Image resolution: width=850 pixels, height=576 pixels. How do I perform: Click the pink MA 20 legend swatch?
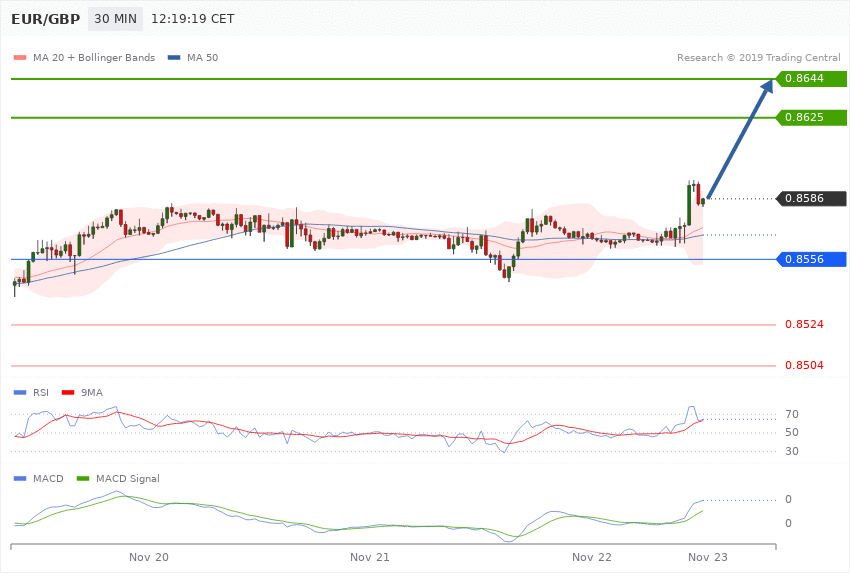coord(20,57)
